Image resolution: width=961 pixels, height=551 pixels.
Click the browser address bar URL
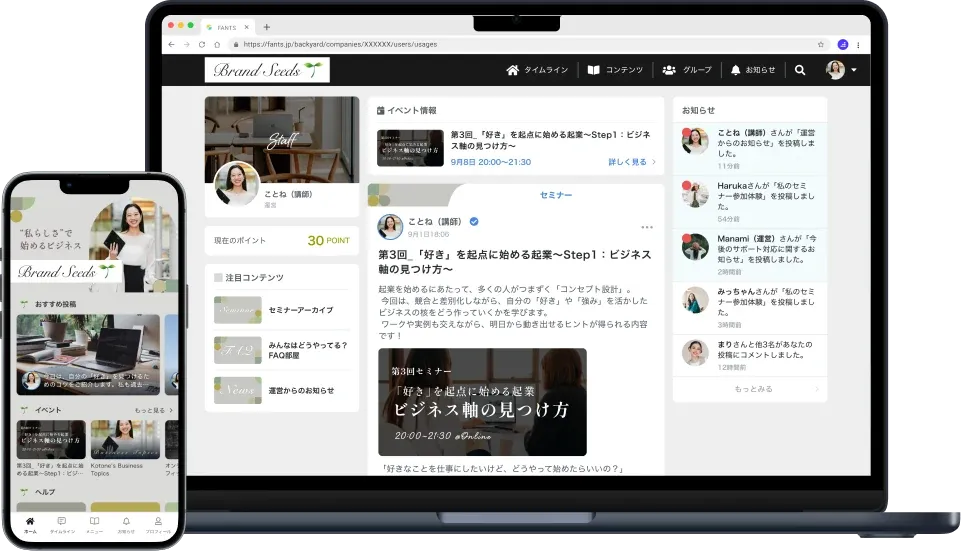(x=340, y=44)
